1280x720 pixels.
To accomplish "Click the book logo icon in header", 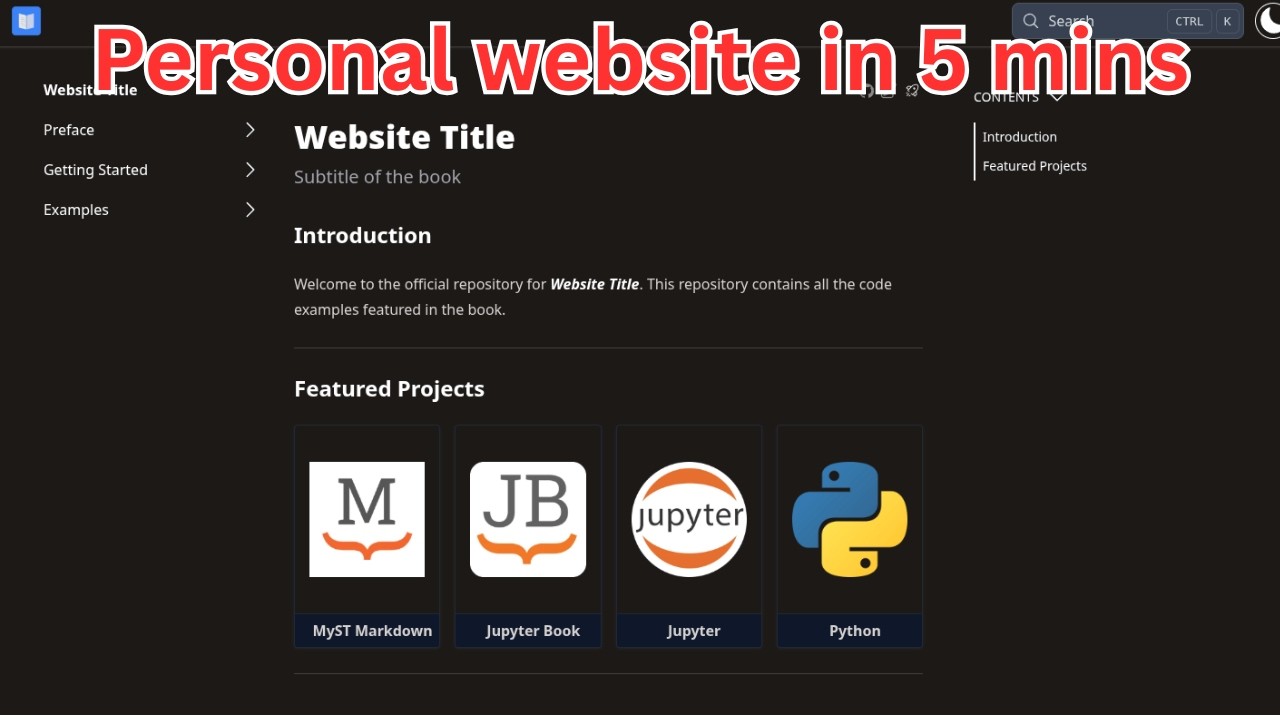I will pyautogui.click(x=26, y=20).
